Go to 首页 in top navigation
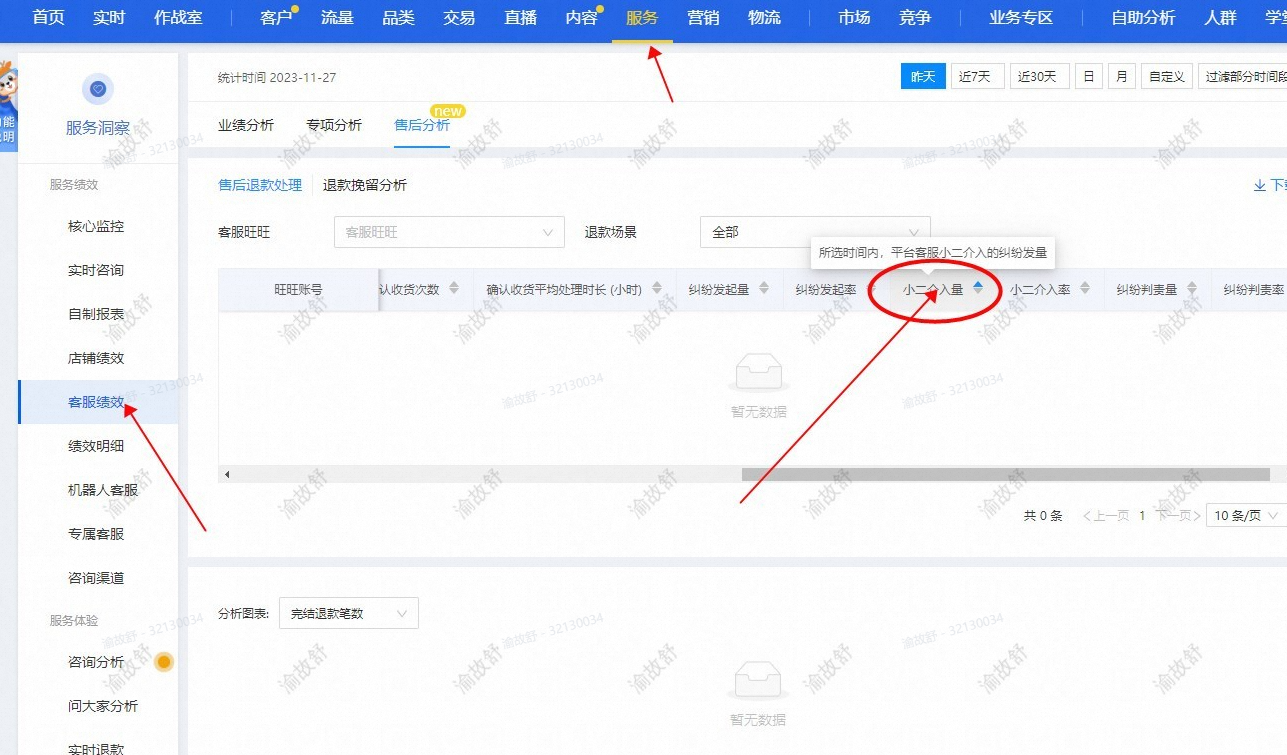 [49, 17]
